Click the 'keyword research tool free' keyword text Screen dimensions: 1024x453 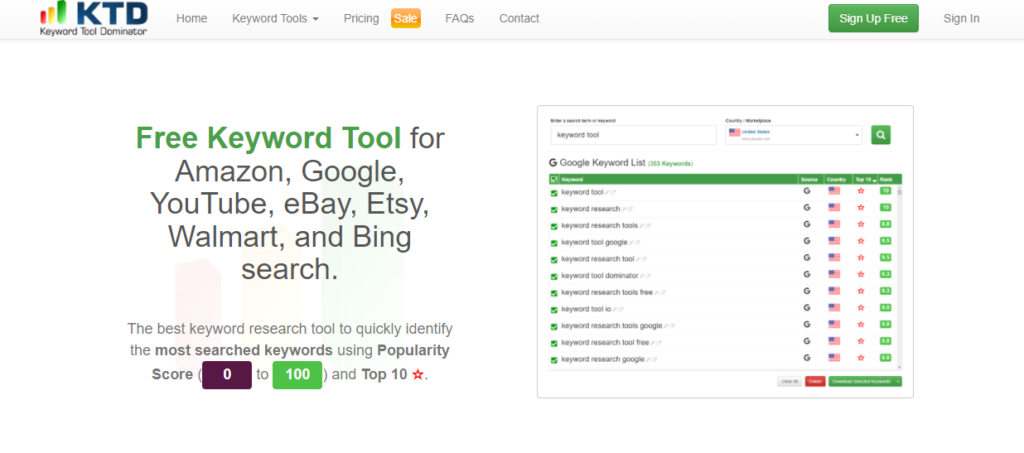(605, 342)
